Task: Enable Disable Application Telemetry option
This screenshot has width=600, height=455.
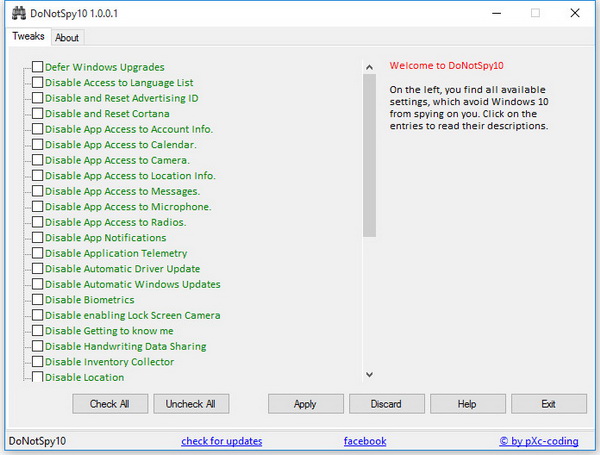Action: point(38,253)
